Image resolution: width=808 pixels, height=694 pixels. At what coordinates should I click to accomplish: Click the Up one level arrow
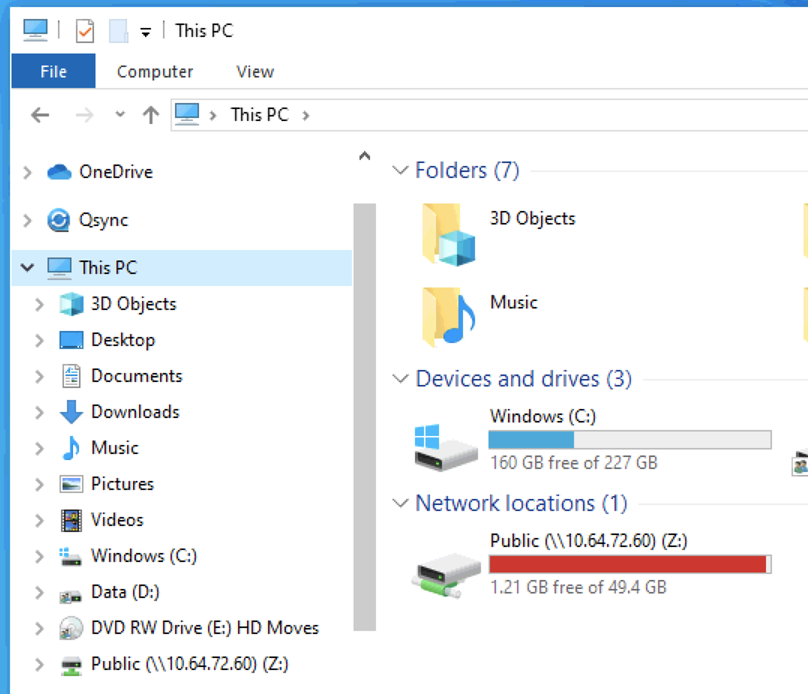tap(151, 115)
